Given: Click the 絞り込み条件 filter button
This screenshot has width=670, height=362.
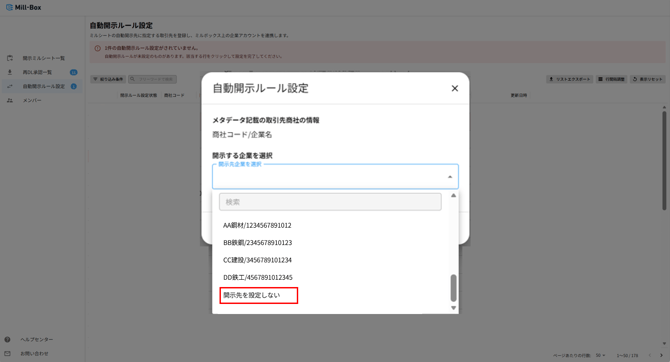Looking at the screenshot, I should [108, 79].
